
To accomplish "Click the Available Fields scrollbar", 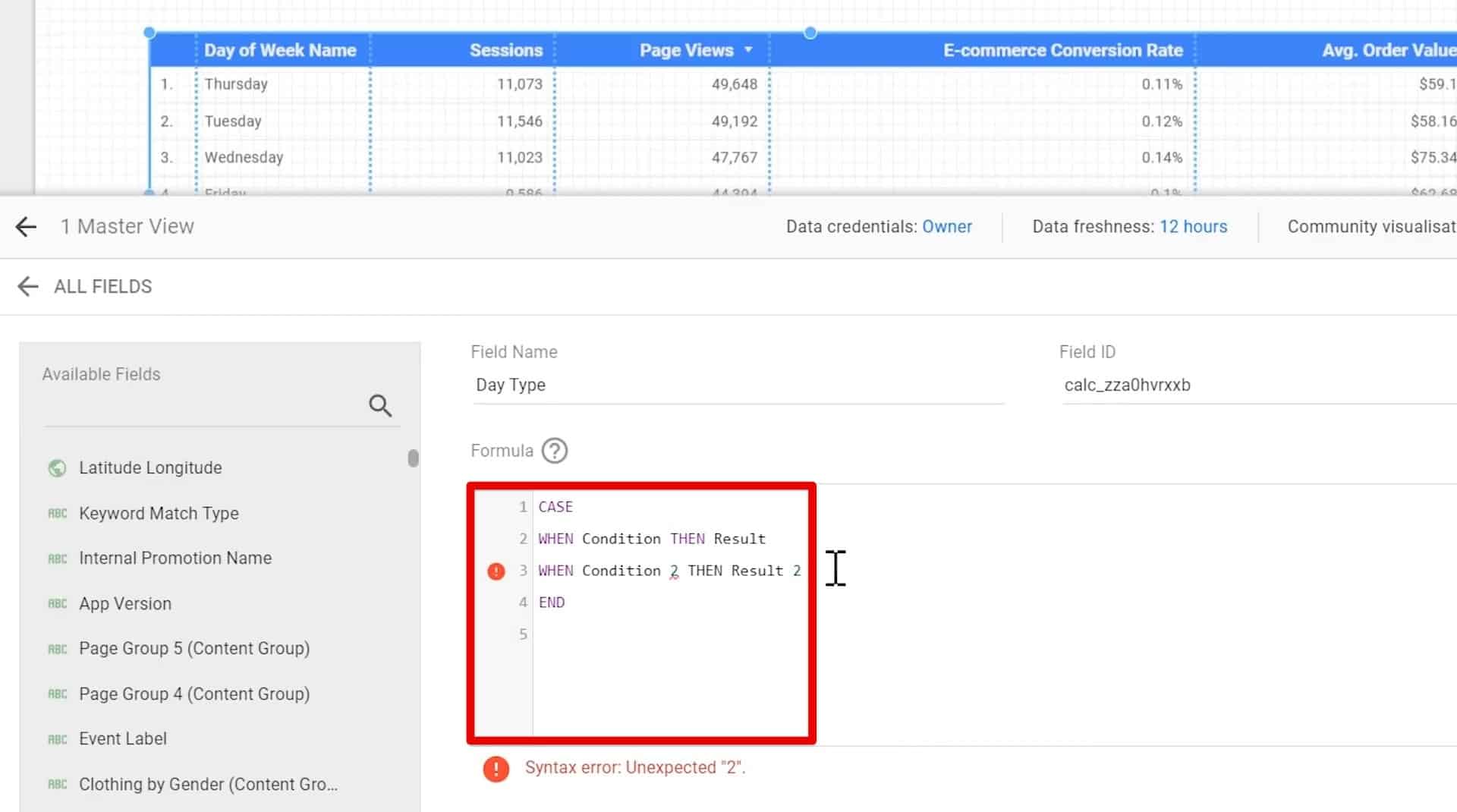I will point(414,458).
